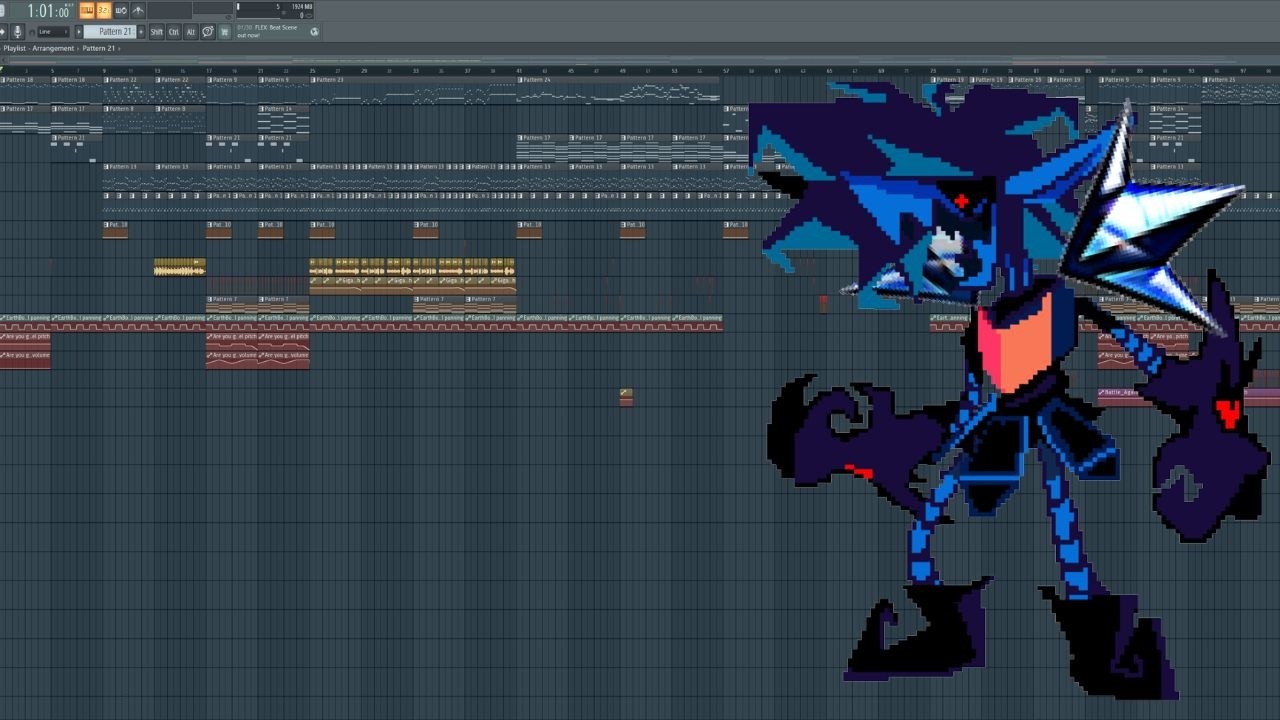Click the '1924 MB' memory readout
The height and width of the screenshot is (720, 1280).
(x=302, y=6)
